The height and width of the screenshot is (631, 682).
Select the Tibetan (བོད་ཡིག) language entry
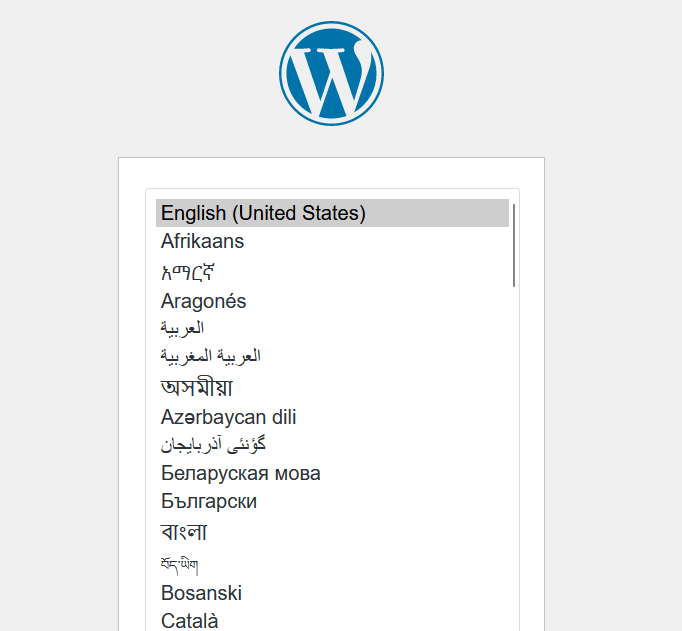point(179,565)
